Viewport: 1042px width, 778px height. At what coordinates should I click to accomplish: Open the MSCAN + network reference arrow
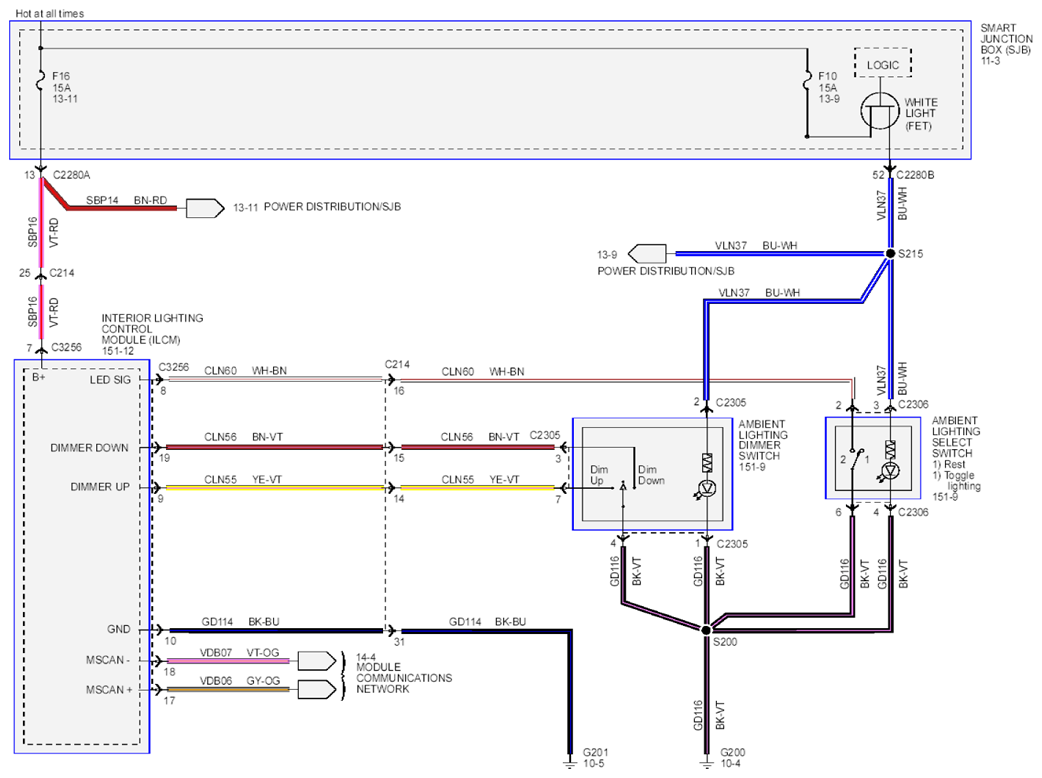317,690
